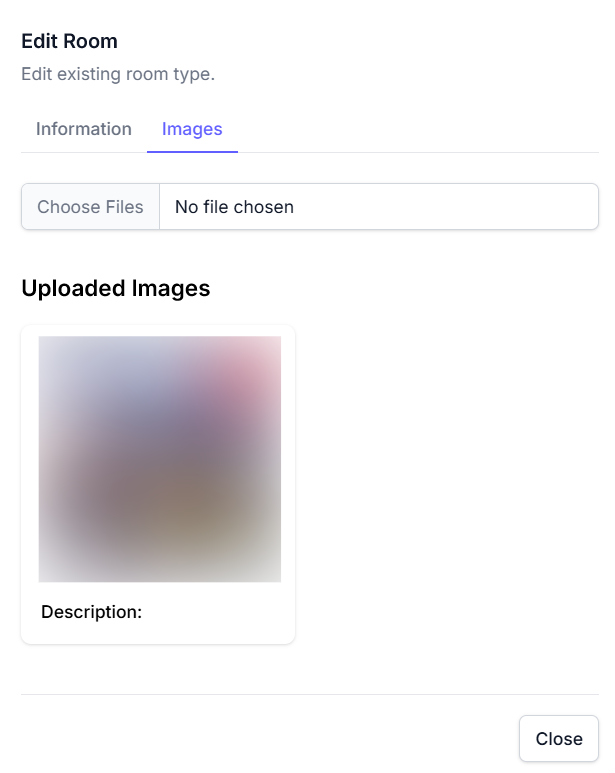The width and height of the screenshot is (615, 773).
Task: Click the Description label under the image
Action: (x=92, y=611)
